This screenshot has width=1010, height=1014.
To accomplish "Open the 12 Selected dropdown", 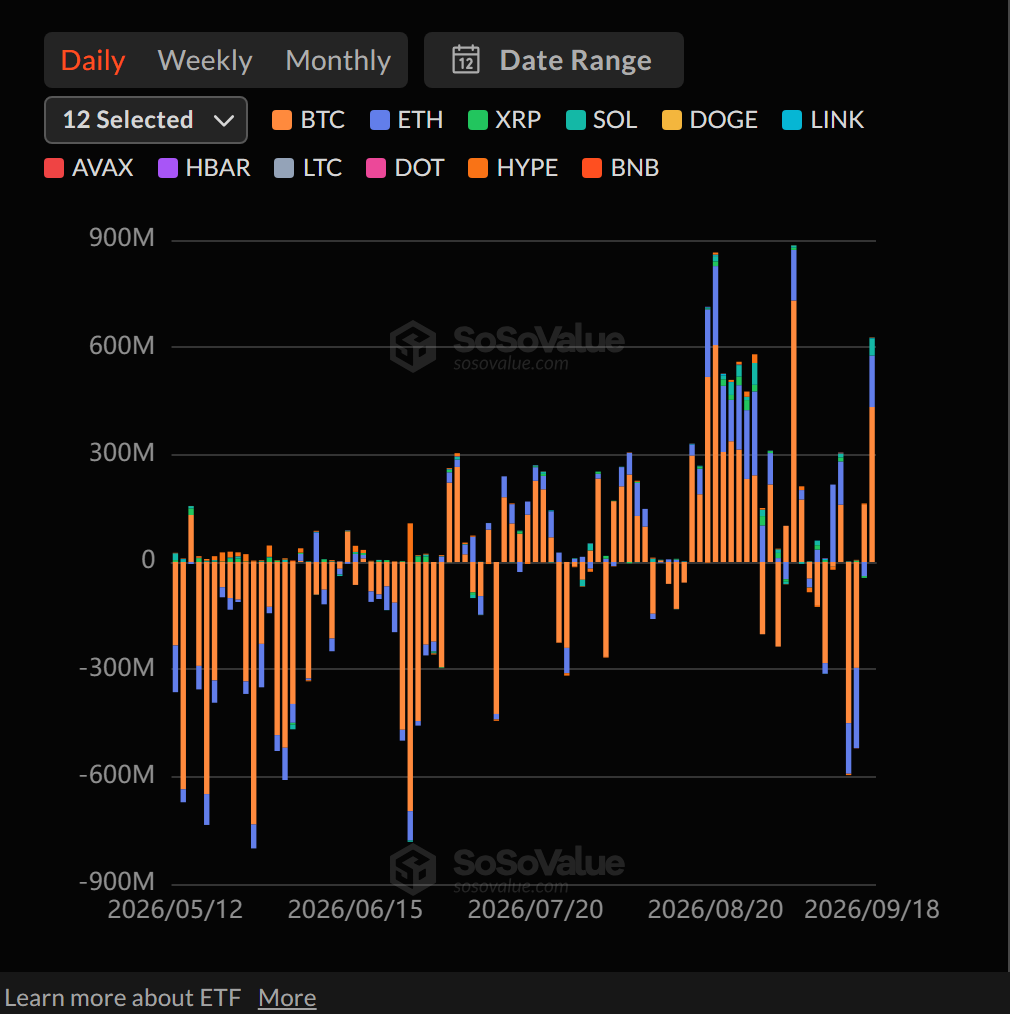I will [146, 120].
